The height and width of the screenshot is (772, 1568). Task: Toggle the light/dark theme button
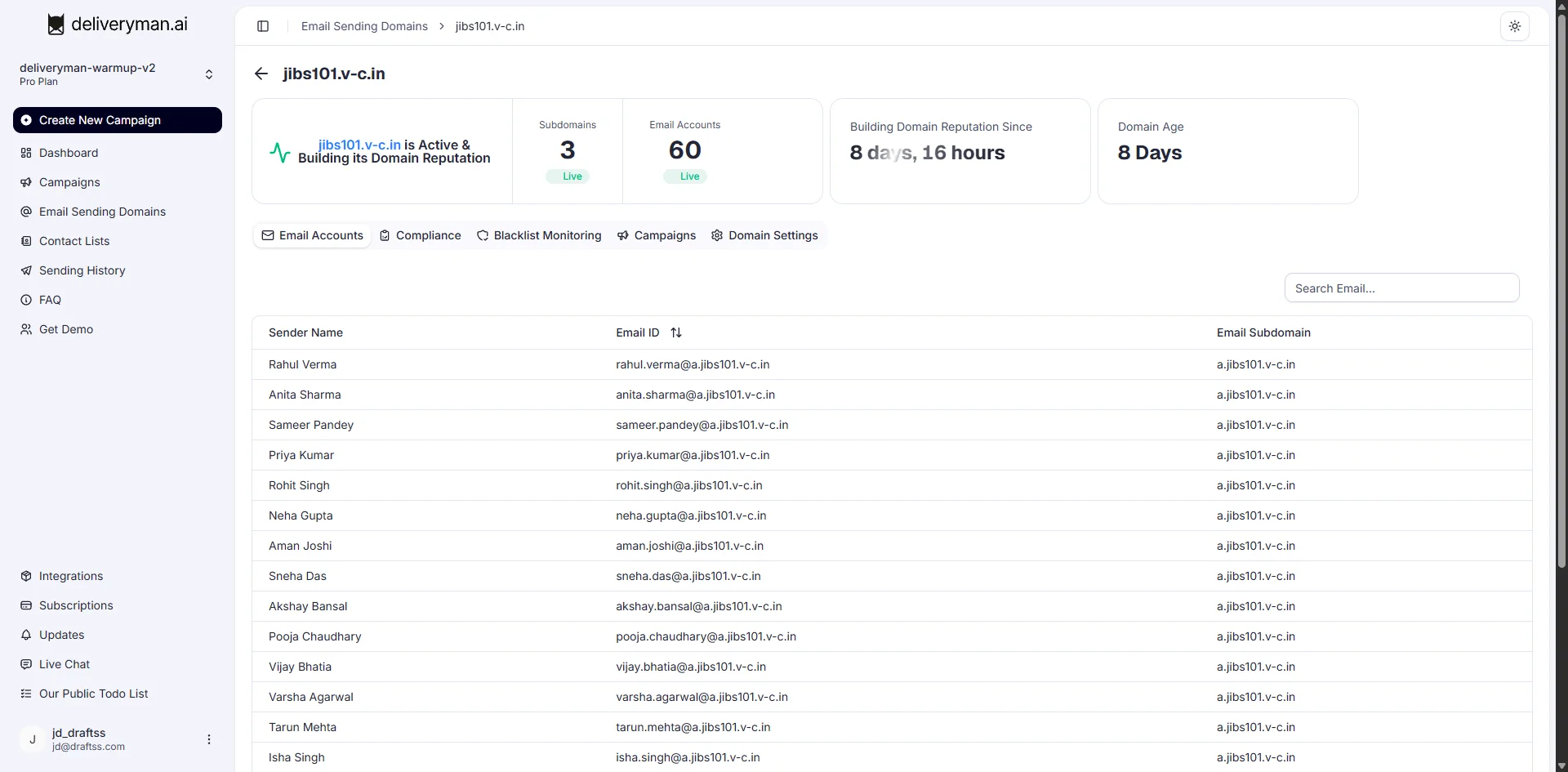pyautogui.click(x=1514, y=26)
